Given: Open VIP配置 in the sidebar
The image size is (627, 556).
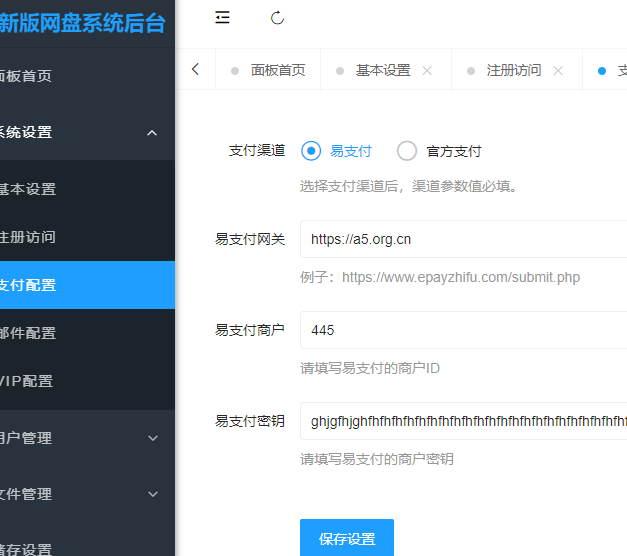Looking at the screenshot, I should click(x=87, y=381).
